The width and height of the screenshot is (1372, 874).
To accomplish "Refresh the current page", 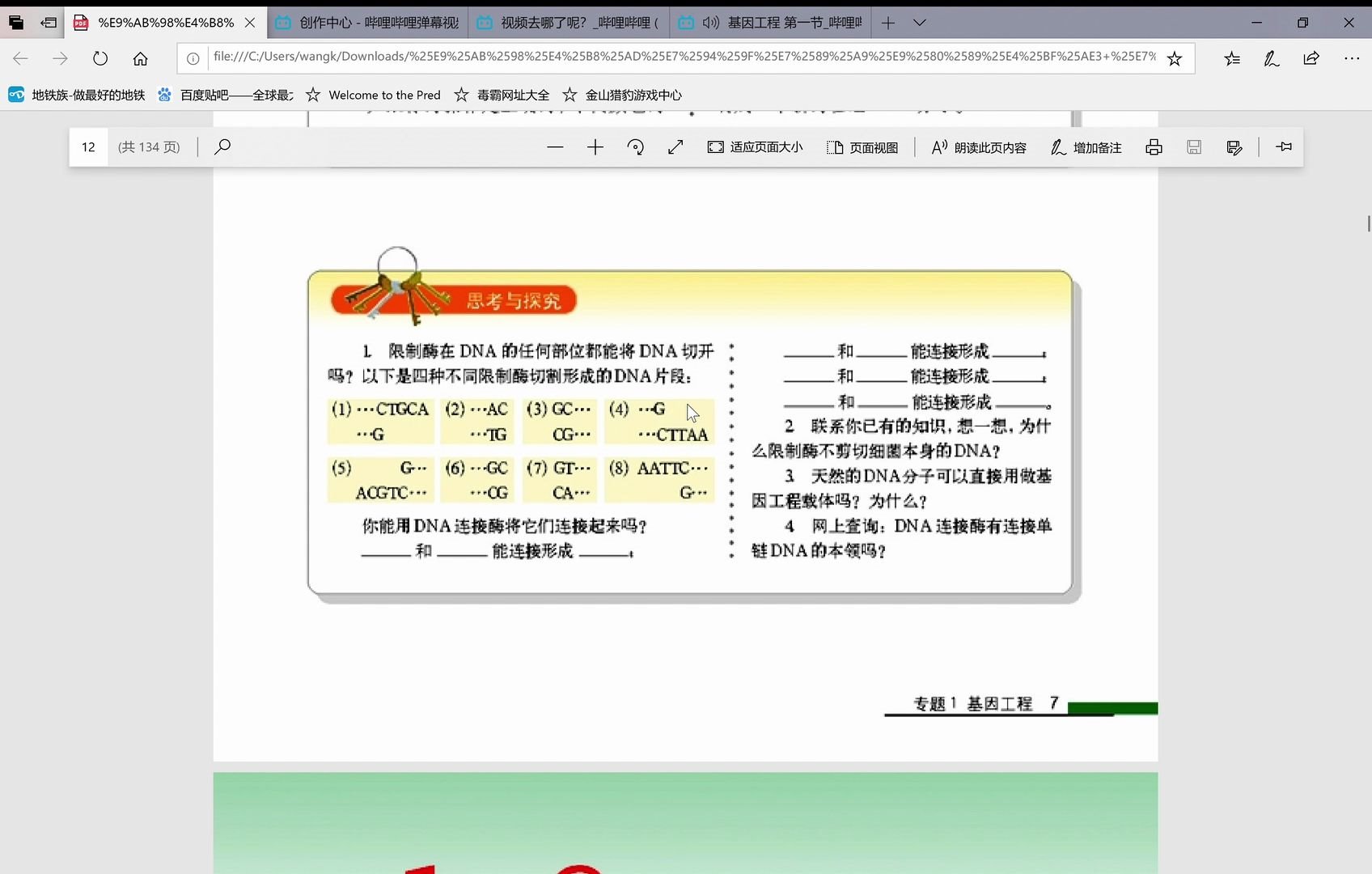I will point(100,58).
